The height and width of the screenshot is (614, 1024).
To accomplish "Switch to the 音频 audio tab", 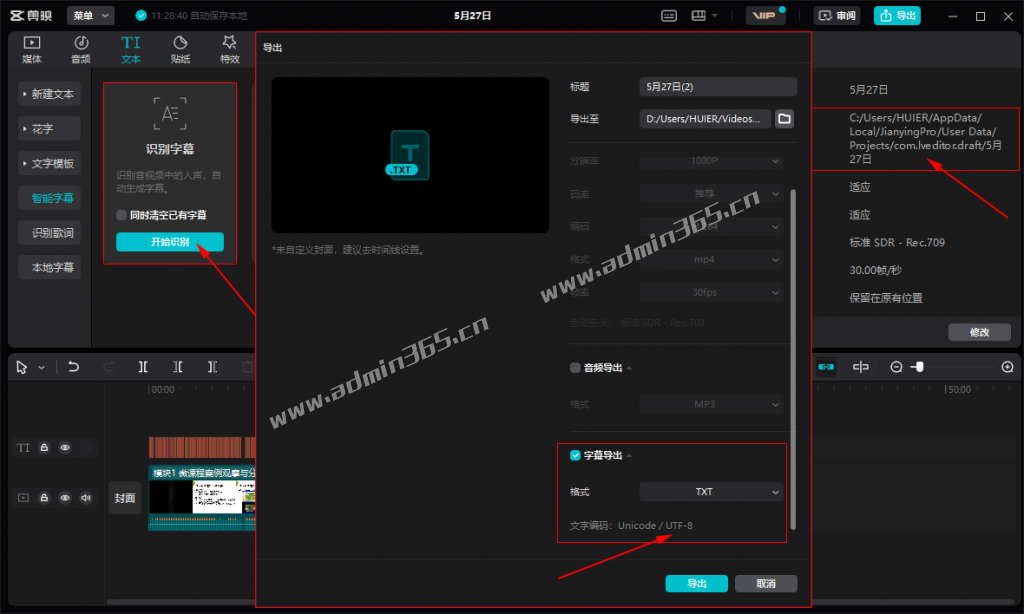I will point(81,50).
